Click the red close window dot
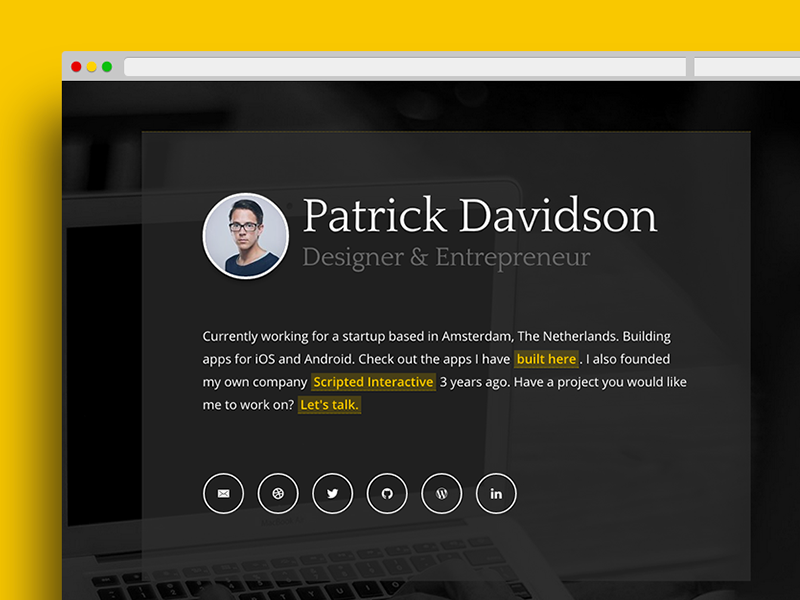 [x=76, y=67]
